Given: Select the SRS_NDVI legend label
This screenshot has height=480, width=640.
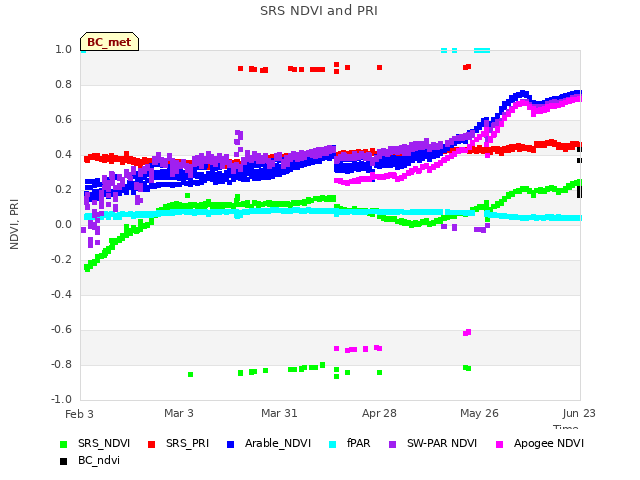Looking at the screenshot, I should pyautogui.click(x=104, y=444).
